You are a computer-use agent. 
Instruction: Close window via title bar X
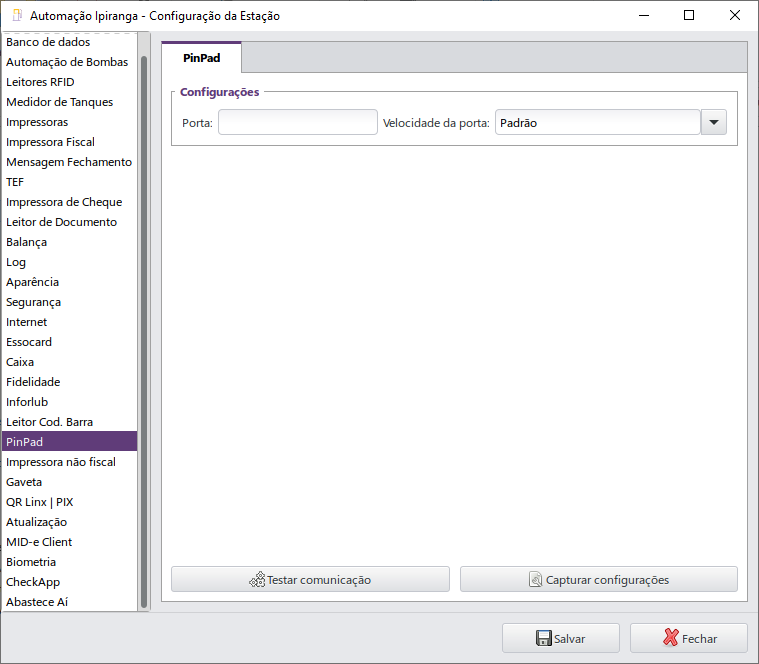(x=734, y=15)
